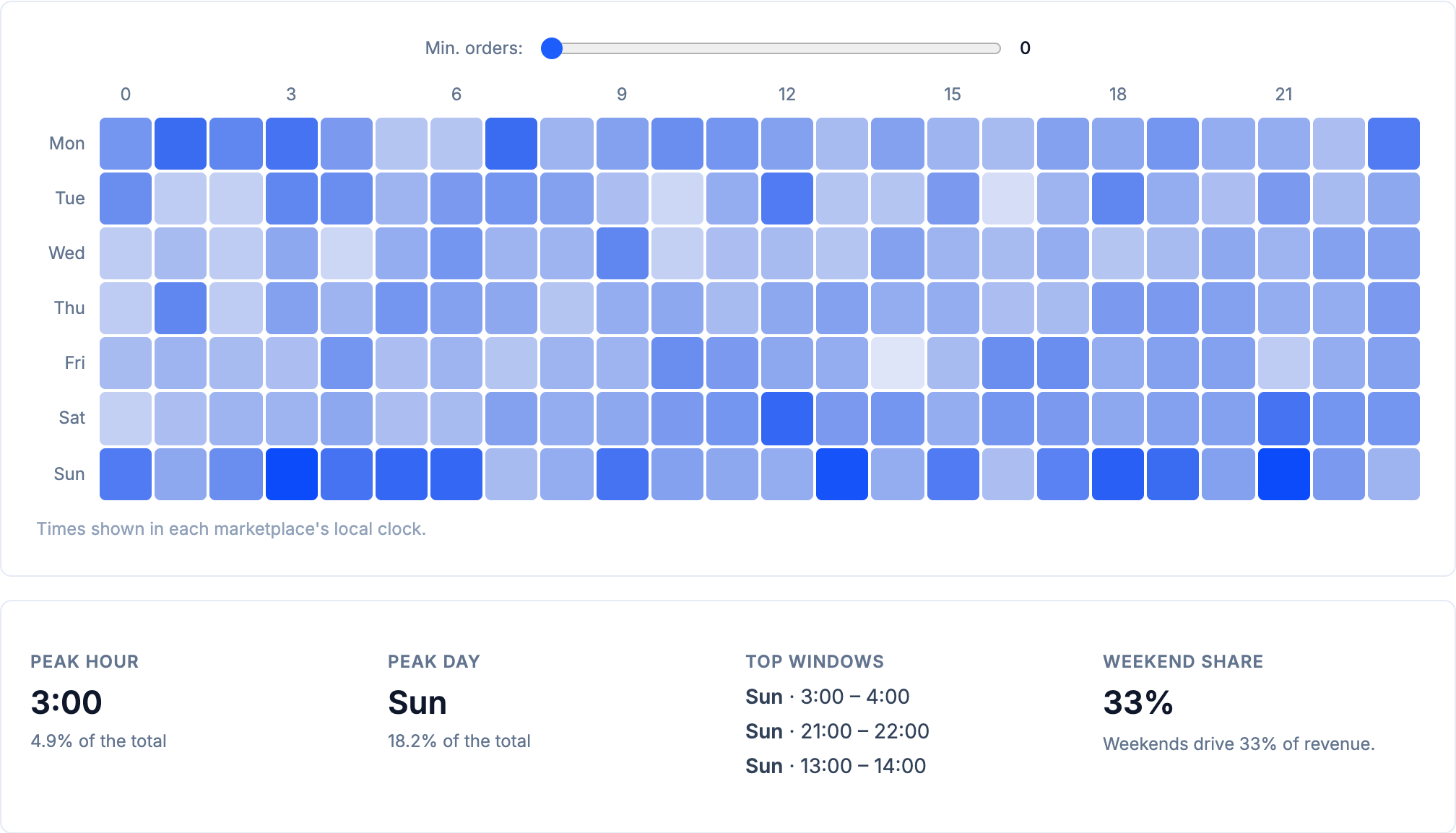Click the Min. orders slider track midpoint
The image size is (1456, 833).
click(771, 48)
